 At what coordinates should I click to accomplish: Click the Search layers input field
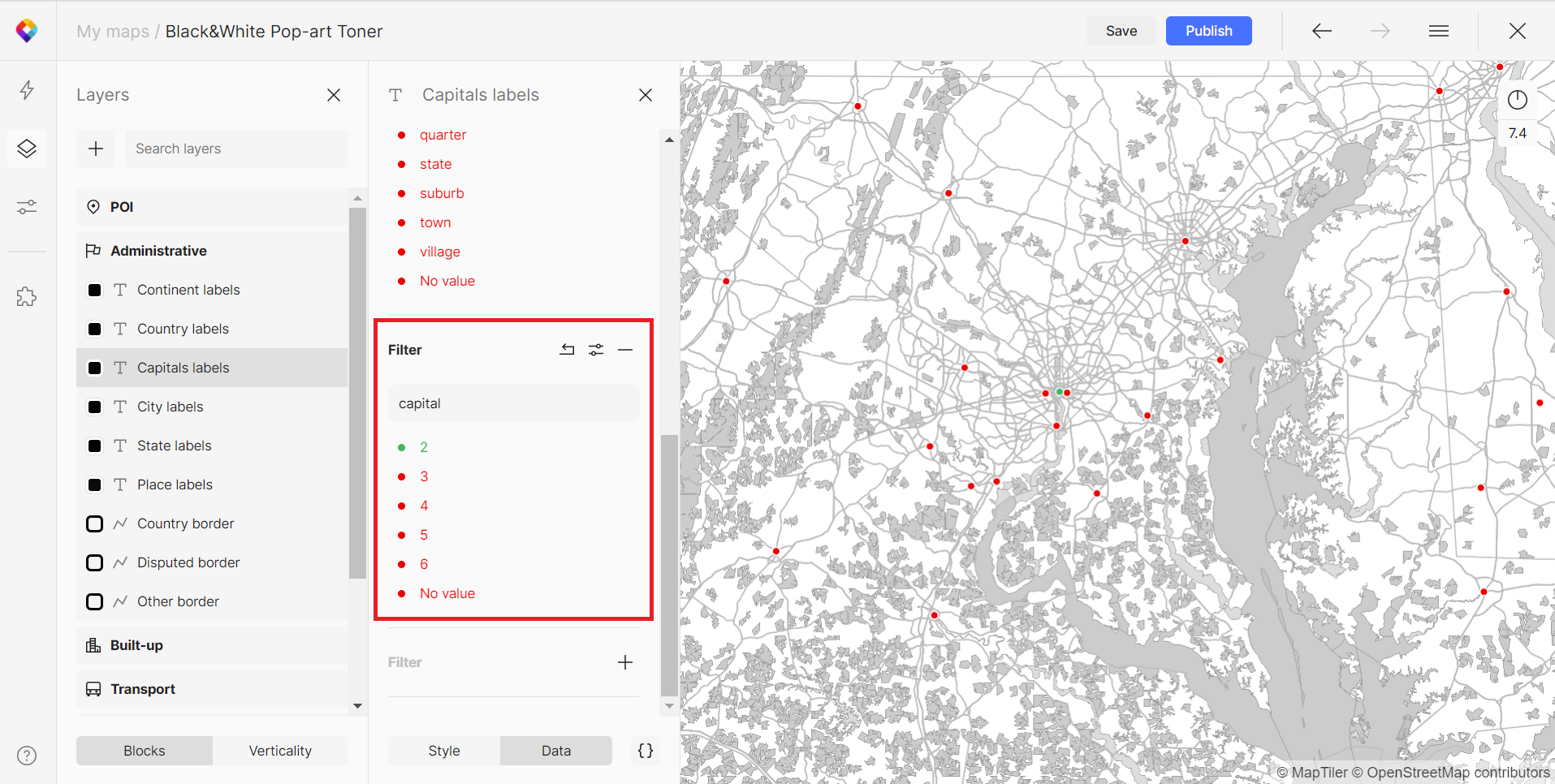tap(235, 149)
